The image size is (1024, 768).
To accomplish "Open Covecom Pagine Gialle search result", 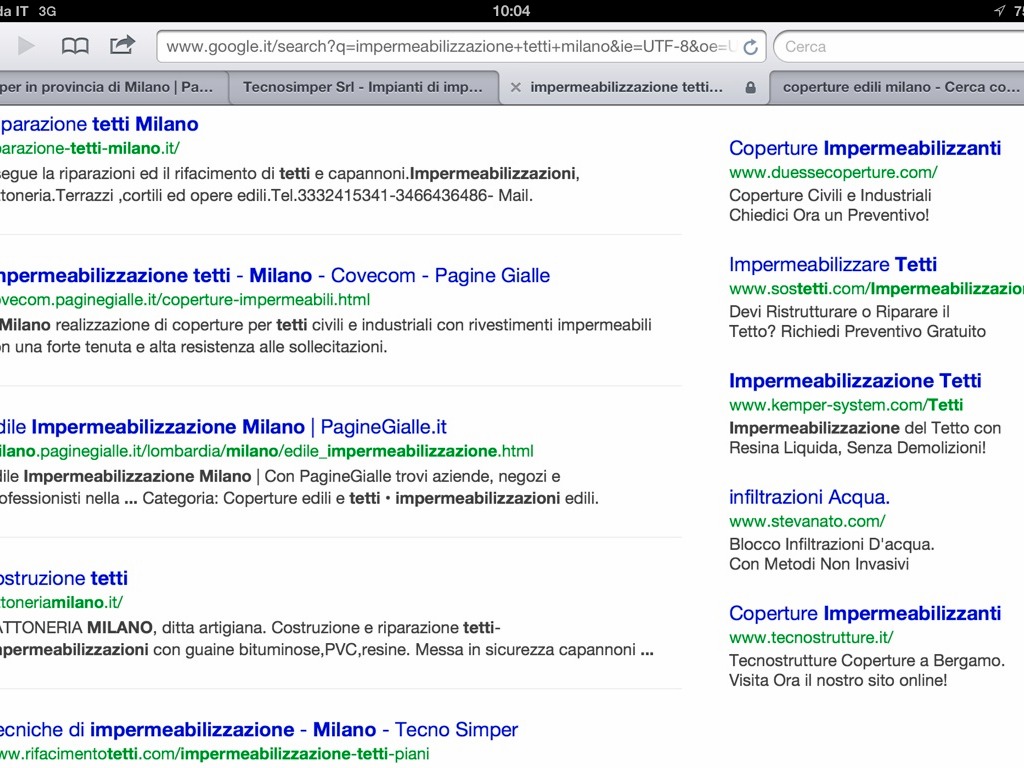I will pyautogui.click(x=272, y=276).
